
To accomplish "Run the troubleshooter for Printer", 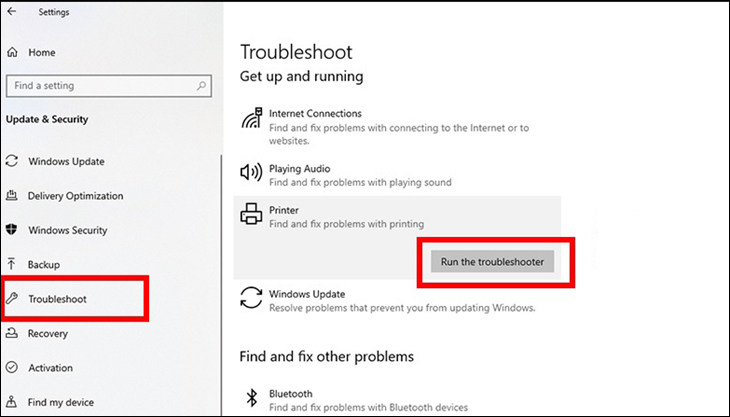I will (x=496, y=262).
